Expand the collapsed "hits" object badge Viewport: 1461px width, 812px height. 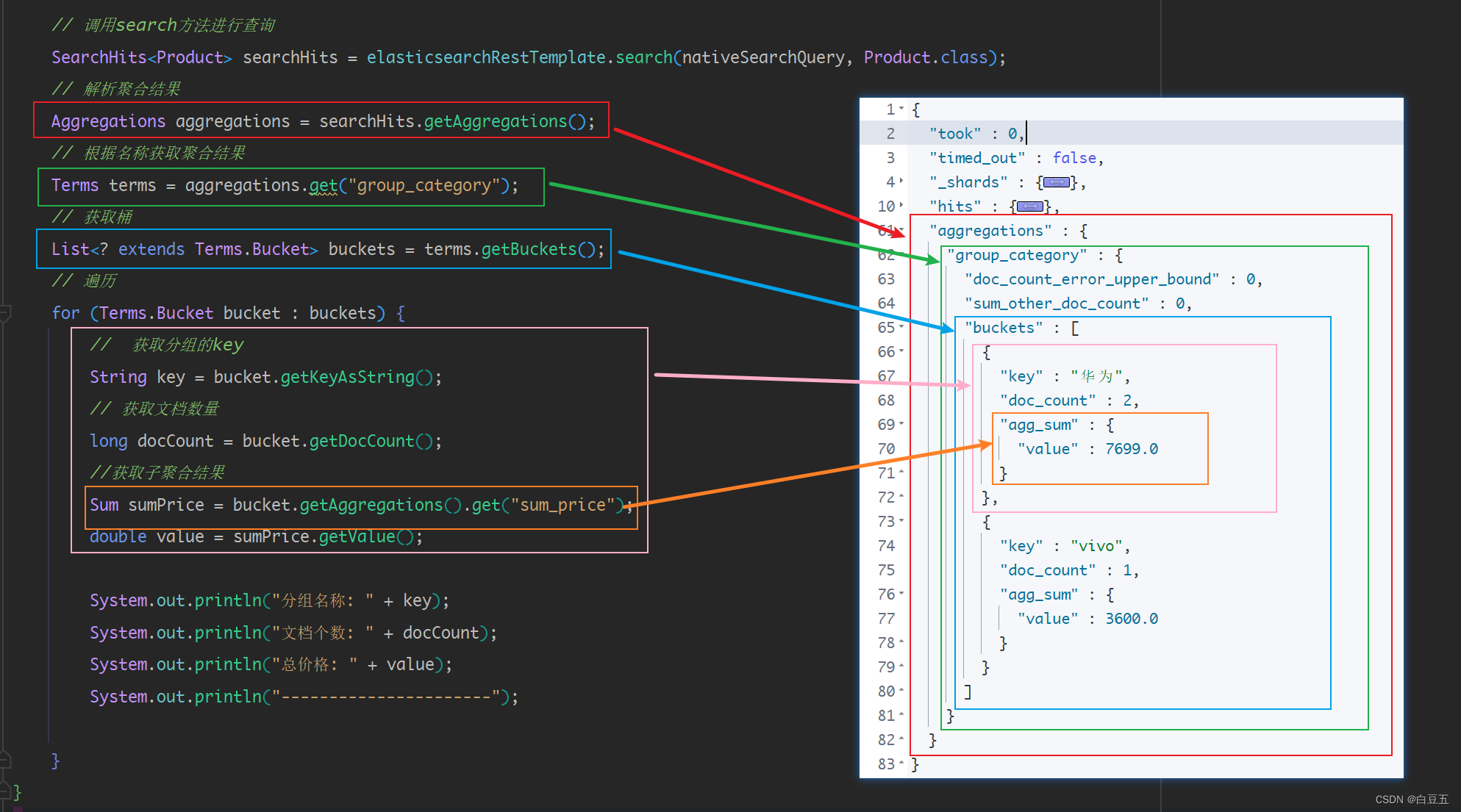(x=1029, y=206)
